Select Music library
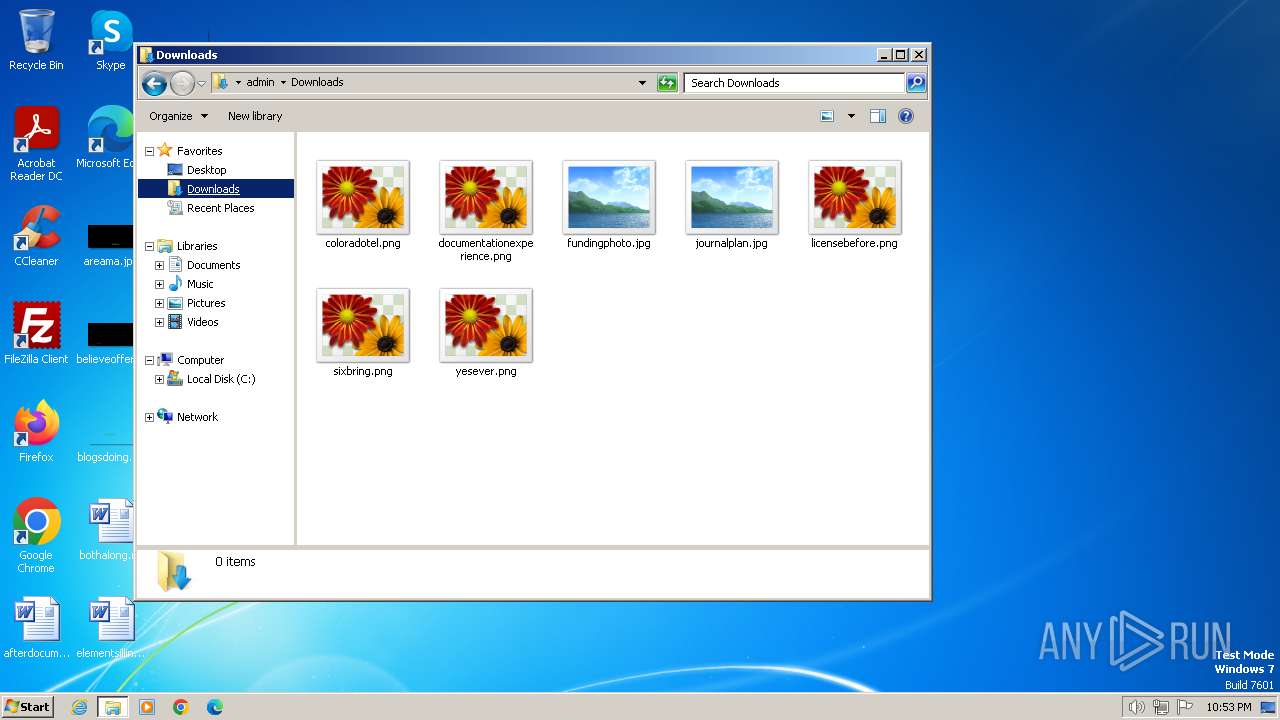The width and height of the screenshot is (1280, 720). tap(200, 284)
